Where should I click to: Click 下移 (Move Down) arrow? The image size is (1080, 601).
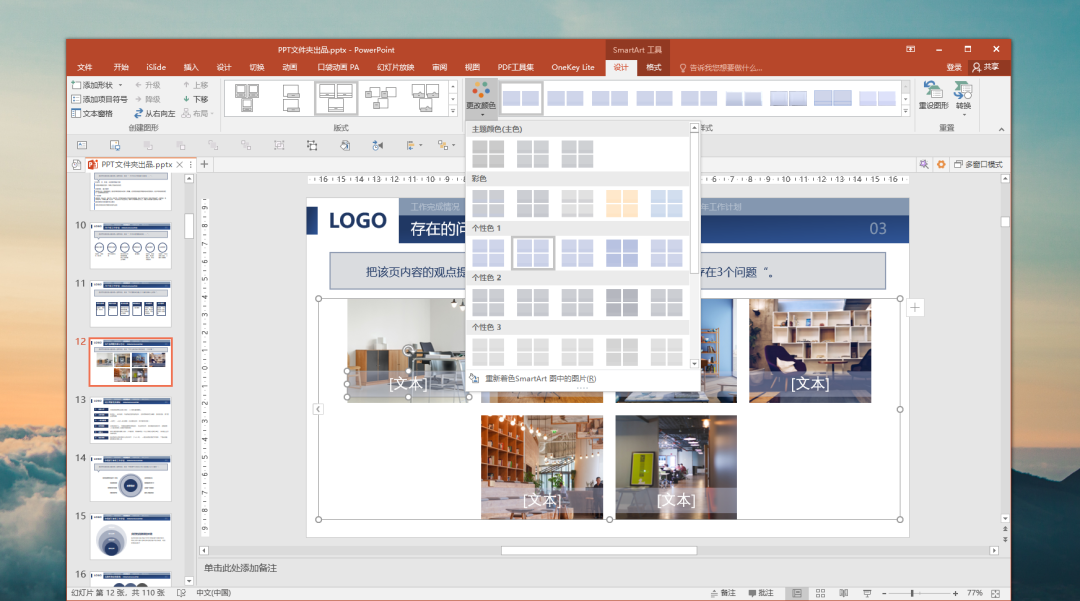(196, 99)
